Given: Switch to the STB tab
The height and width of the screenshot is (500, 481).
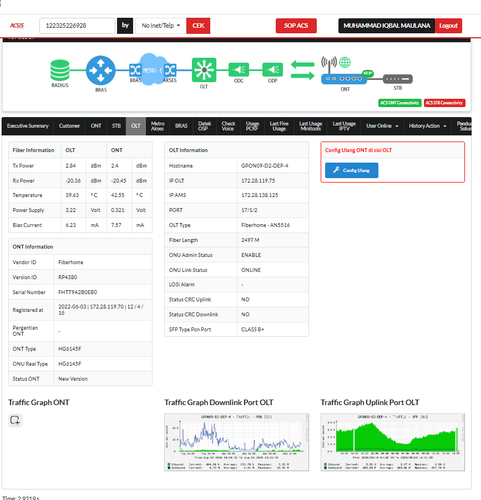Looking at the screenshot, I should click(x=116, y=126).
